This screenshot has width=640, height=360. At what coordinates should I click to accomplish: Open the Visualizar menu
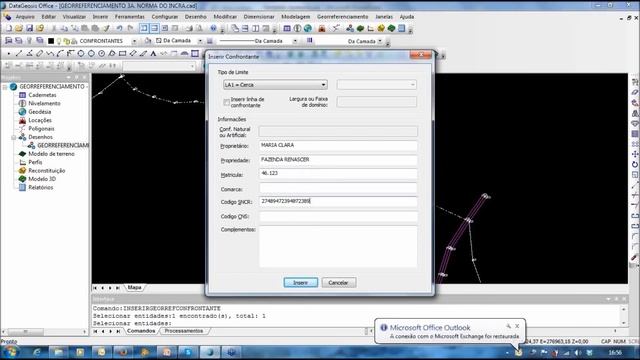tap(74, 17)
